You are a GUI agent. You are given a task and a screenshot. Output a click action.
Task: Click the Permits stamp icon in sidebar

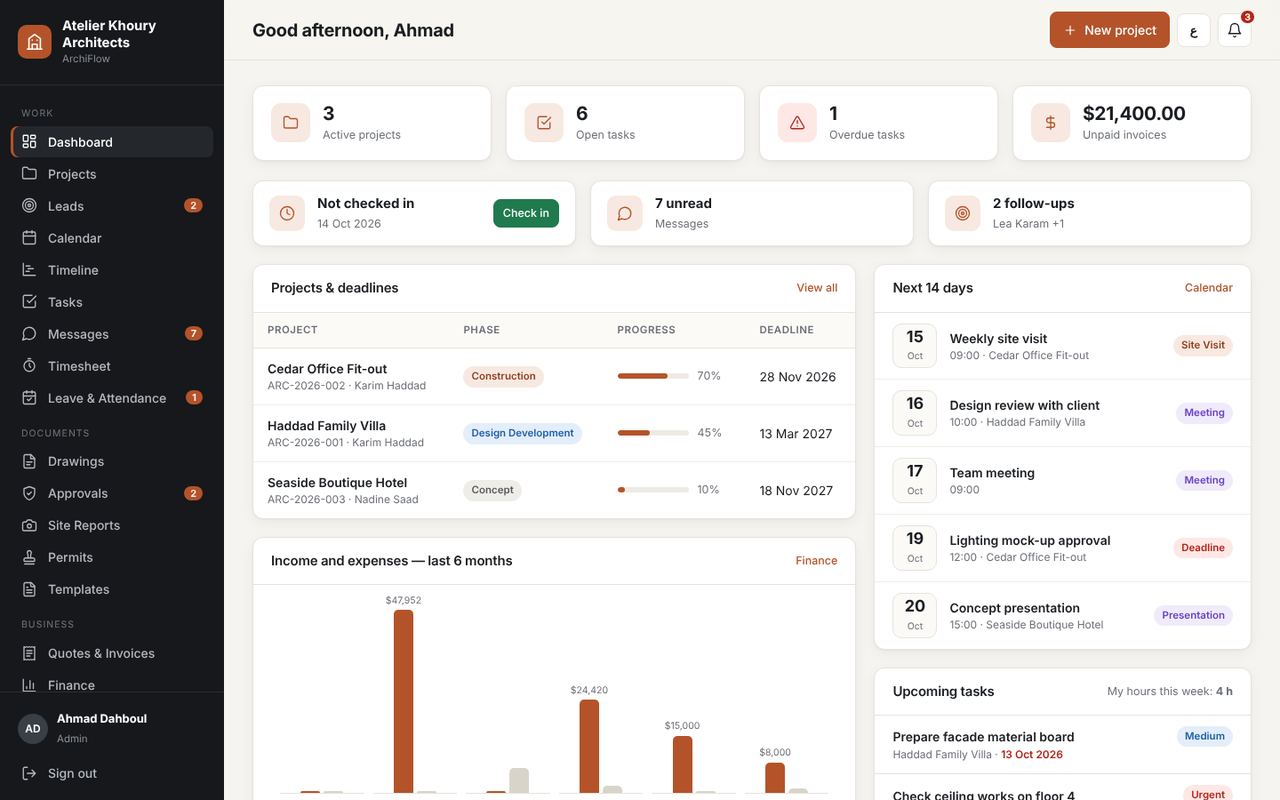click(29, 557)
